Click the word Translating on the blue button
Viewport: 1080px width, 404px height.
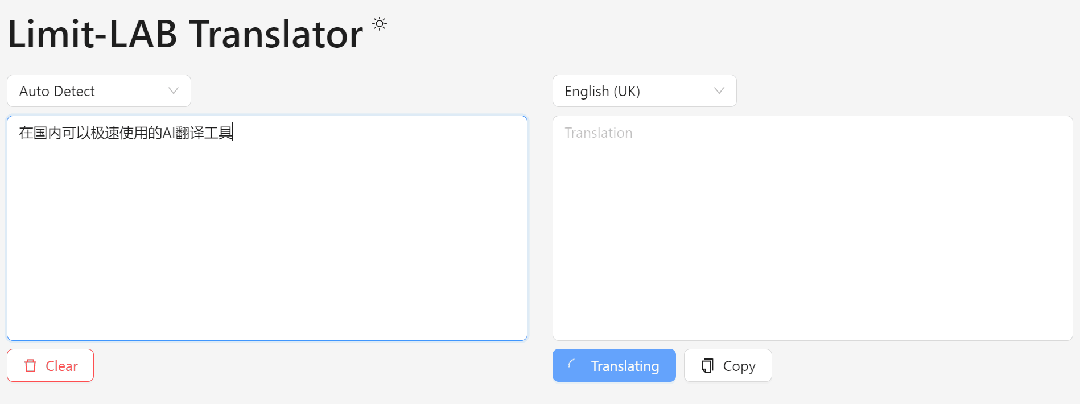625,366
